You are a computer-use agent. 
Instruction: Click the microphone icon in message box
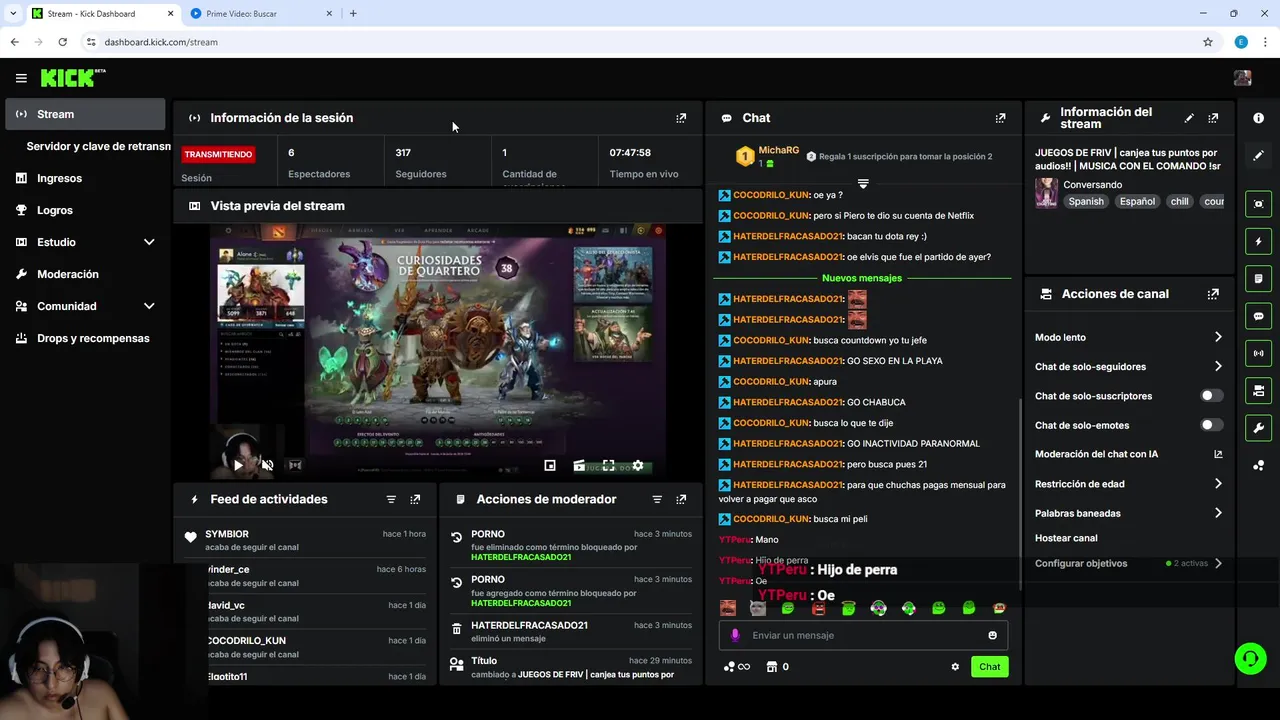735,635
